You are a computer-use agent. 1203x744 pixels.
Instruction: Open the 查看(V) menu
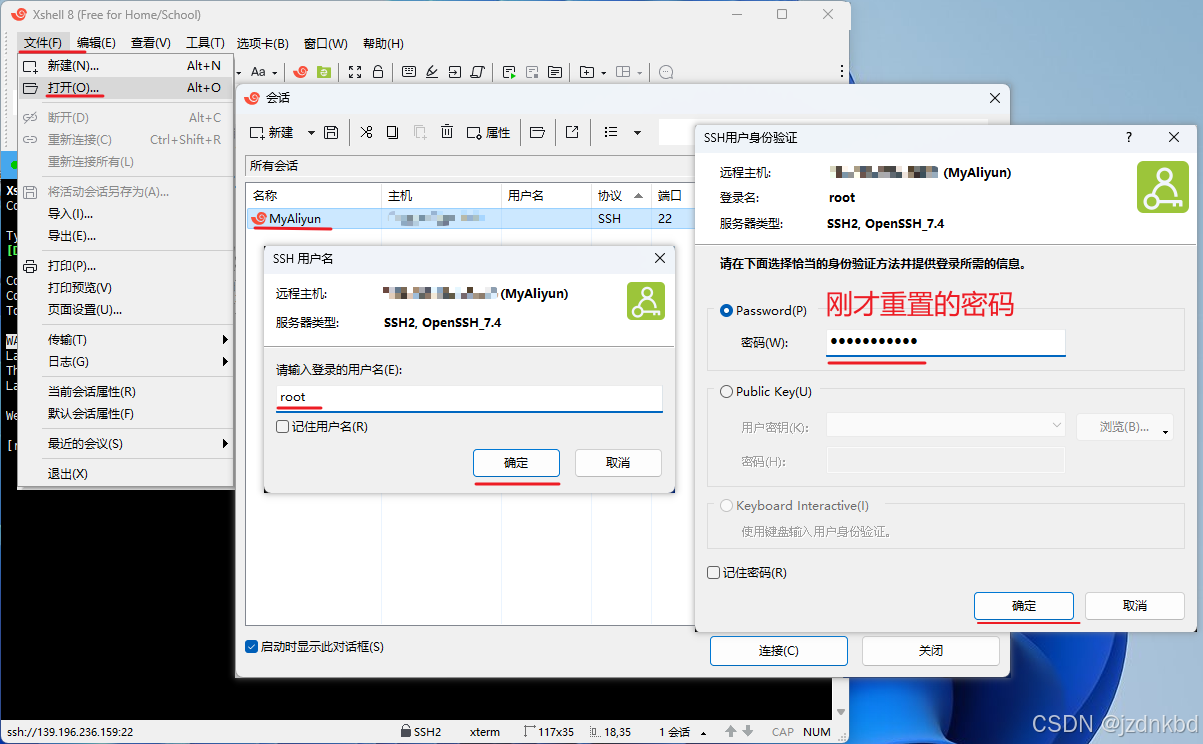[x=150, y=43]
